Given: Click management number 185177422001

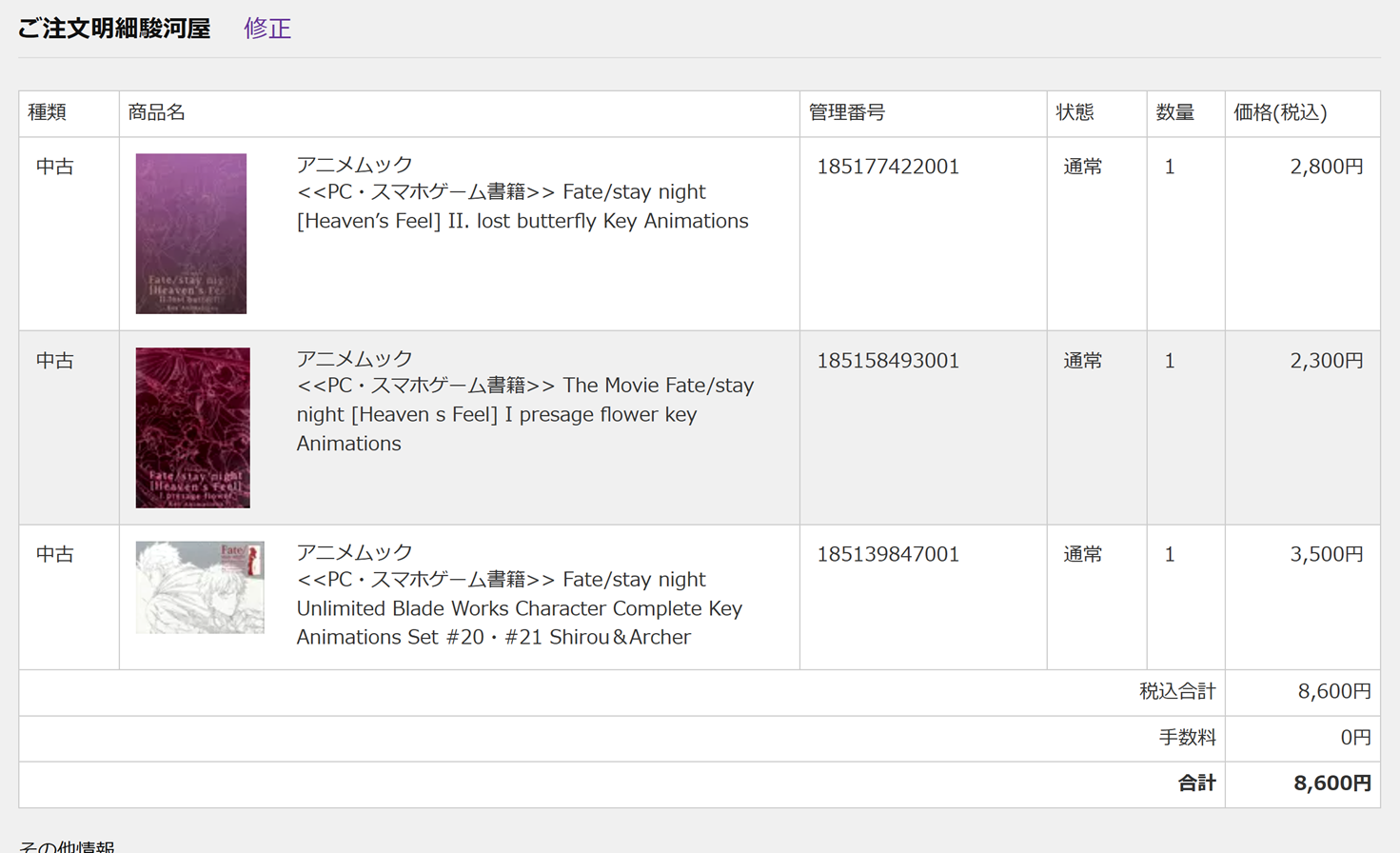Looking at the screenshot, I should point(888,167).
